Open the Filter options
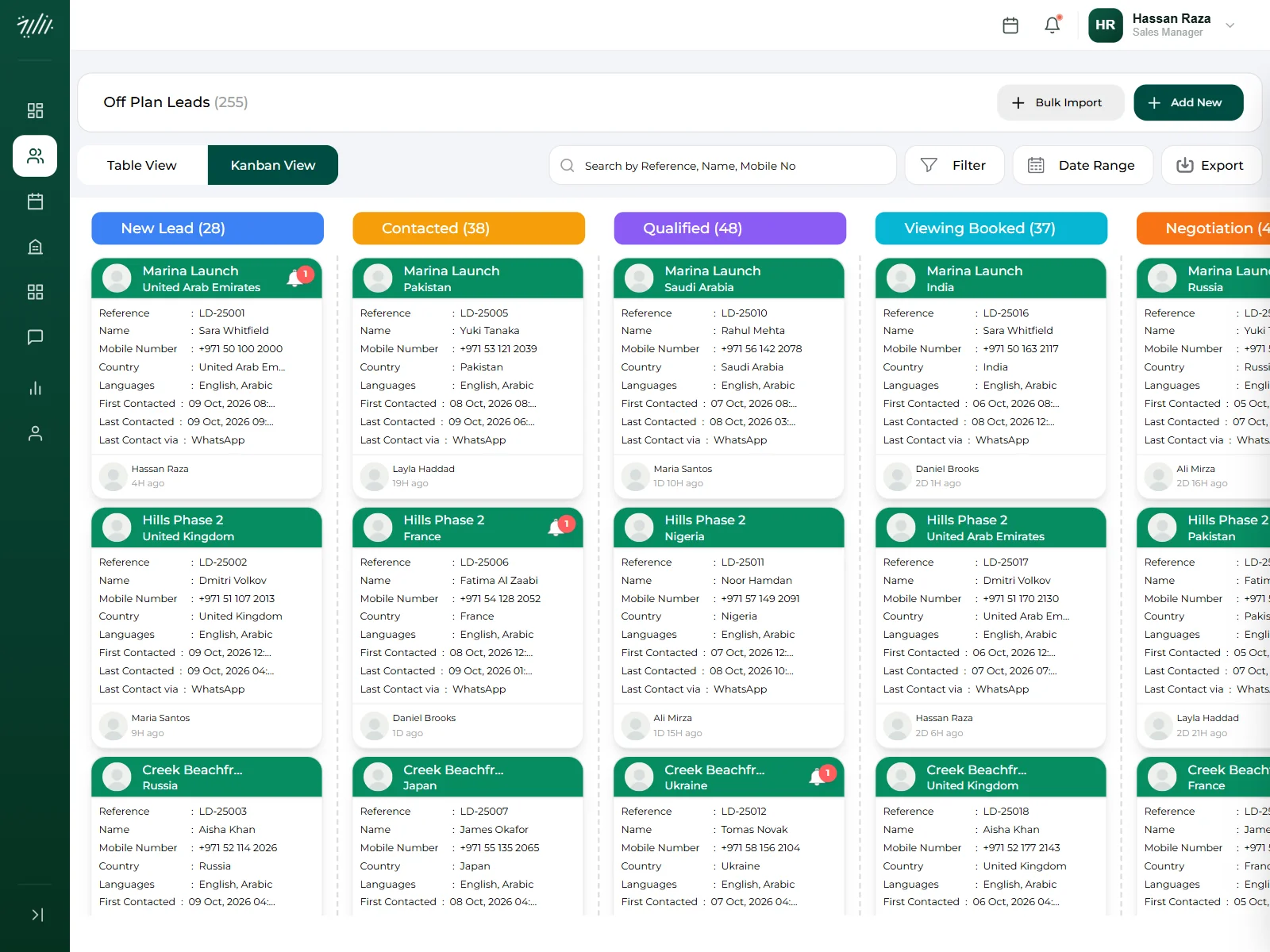 (954, 165)
